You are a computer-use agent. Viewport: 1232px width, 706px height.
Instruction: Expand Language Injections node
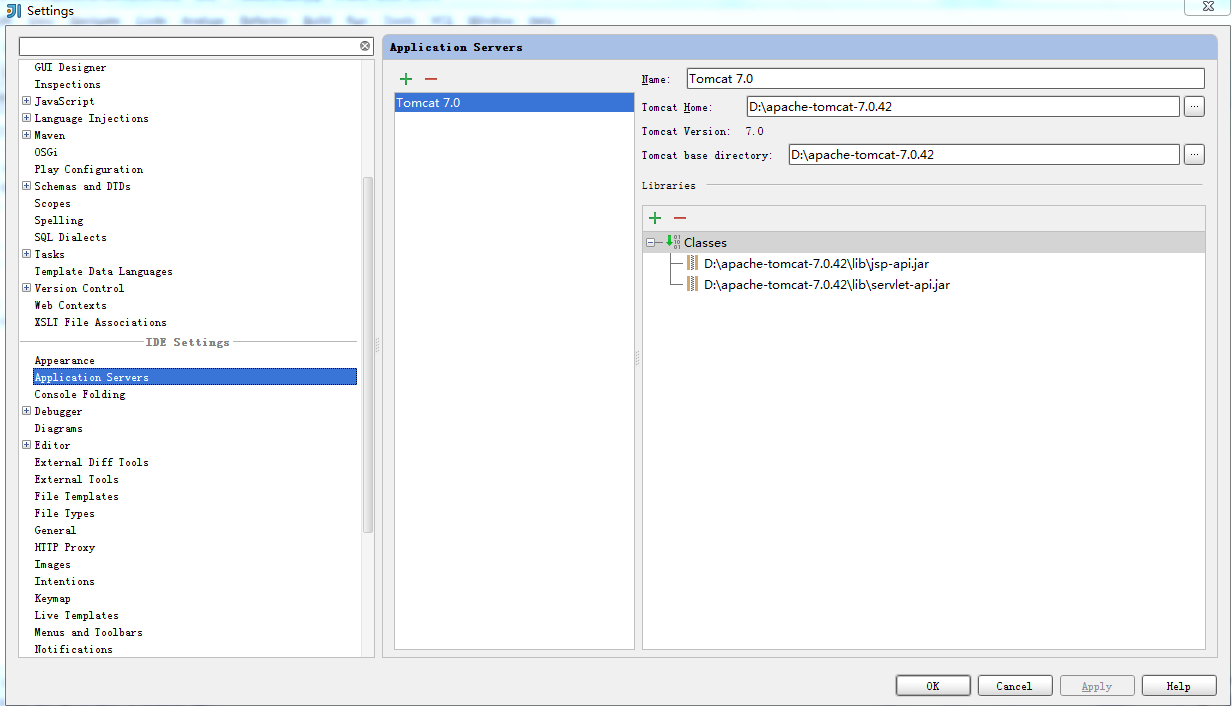click(26, 118)
